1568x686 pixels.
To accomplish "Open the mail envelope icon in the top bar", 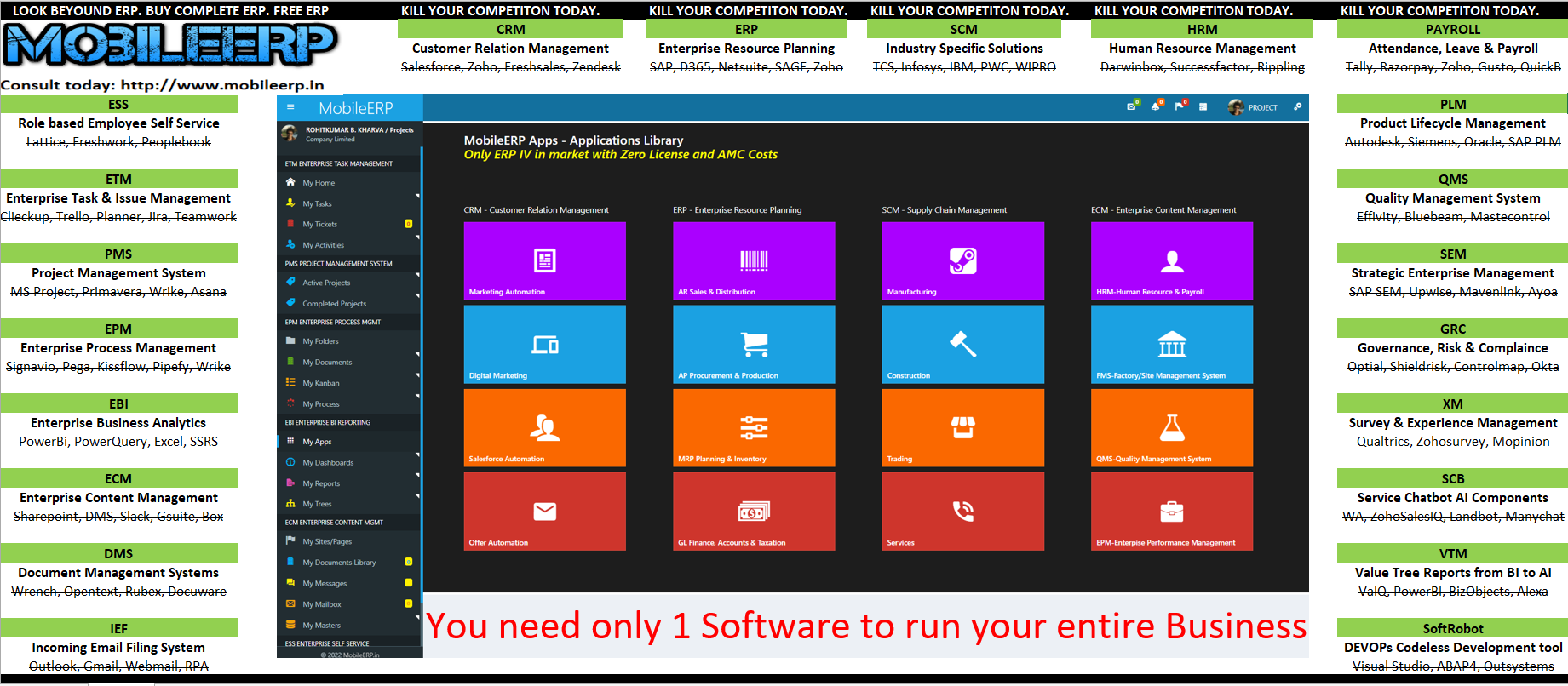I will 1131,106.
